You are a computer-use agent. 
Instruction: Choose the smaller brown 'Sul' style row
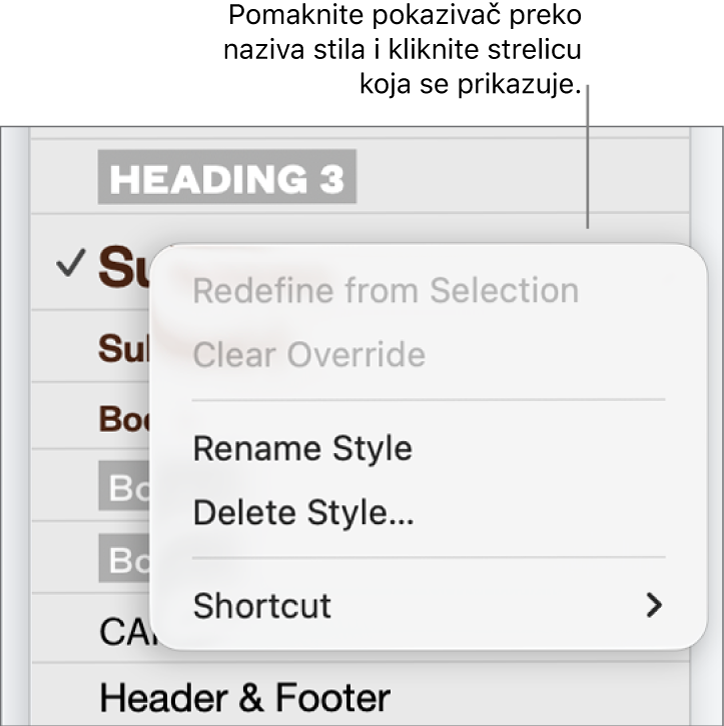122,350
